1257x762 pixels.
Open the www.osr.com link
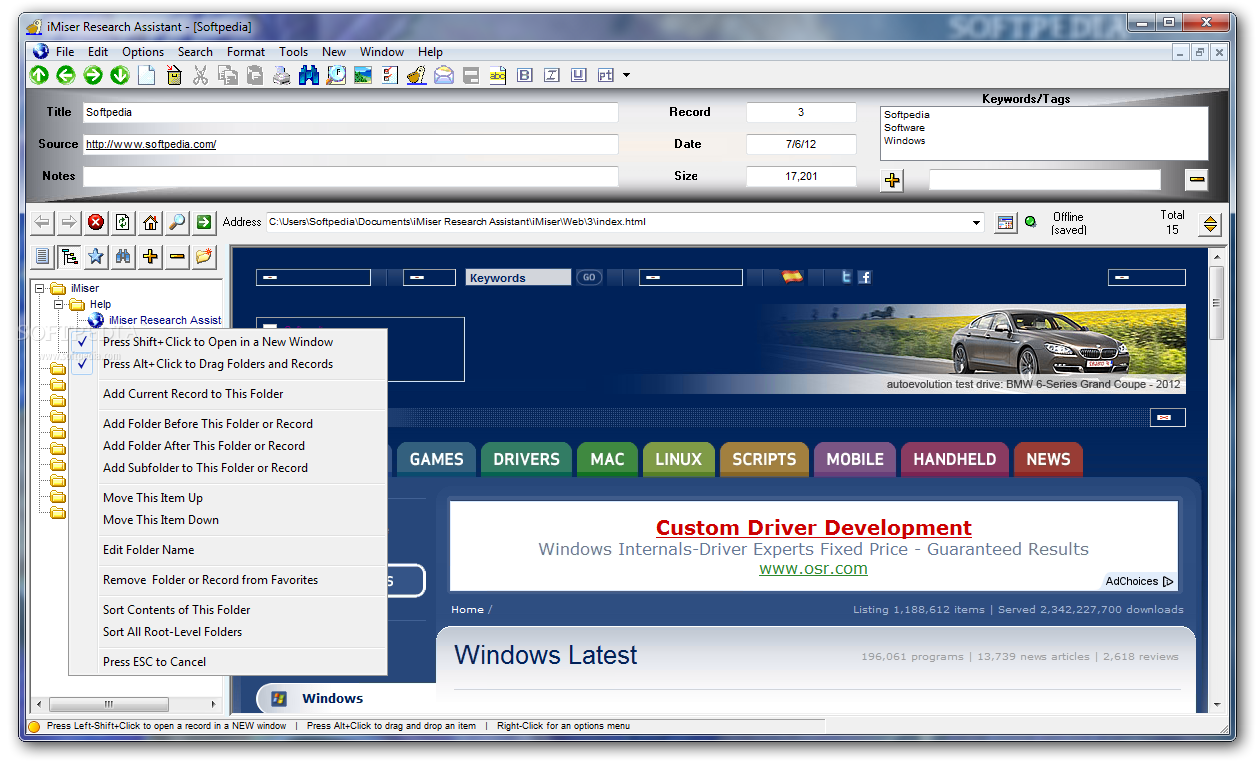[x=813, y=568]
